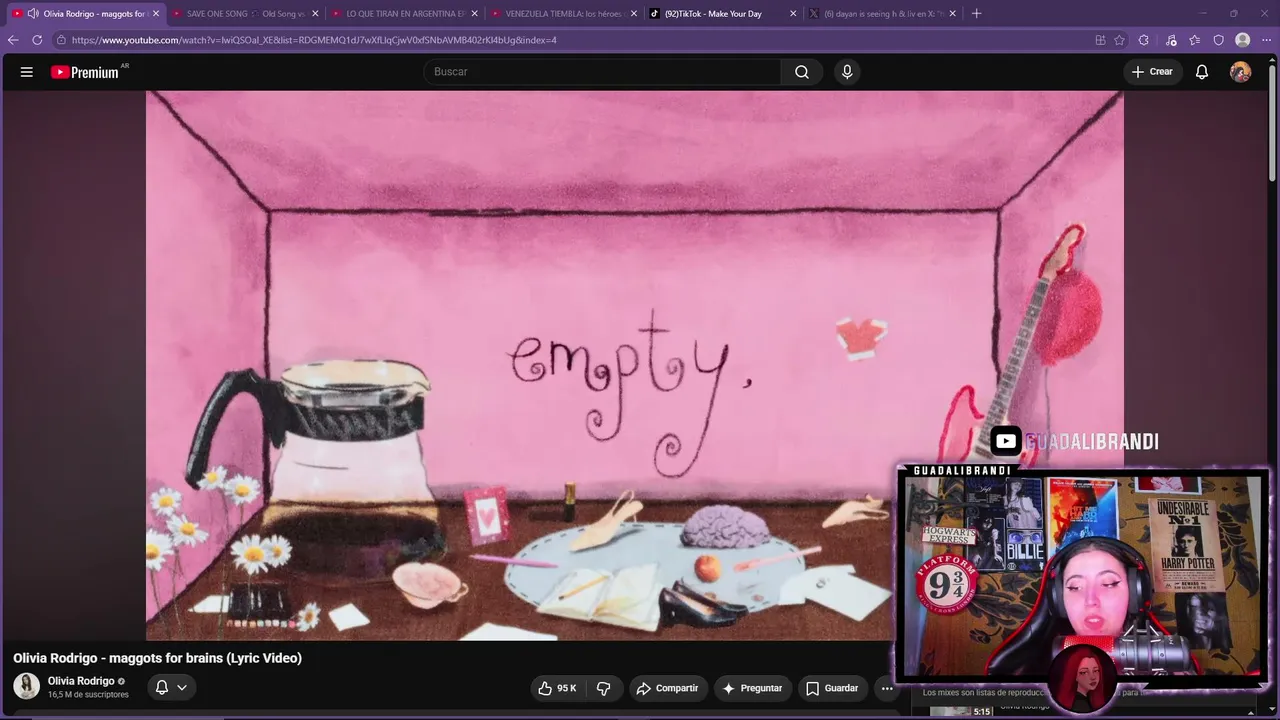Click the search magnifier button

point(802,72)
